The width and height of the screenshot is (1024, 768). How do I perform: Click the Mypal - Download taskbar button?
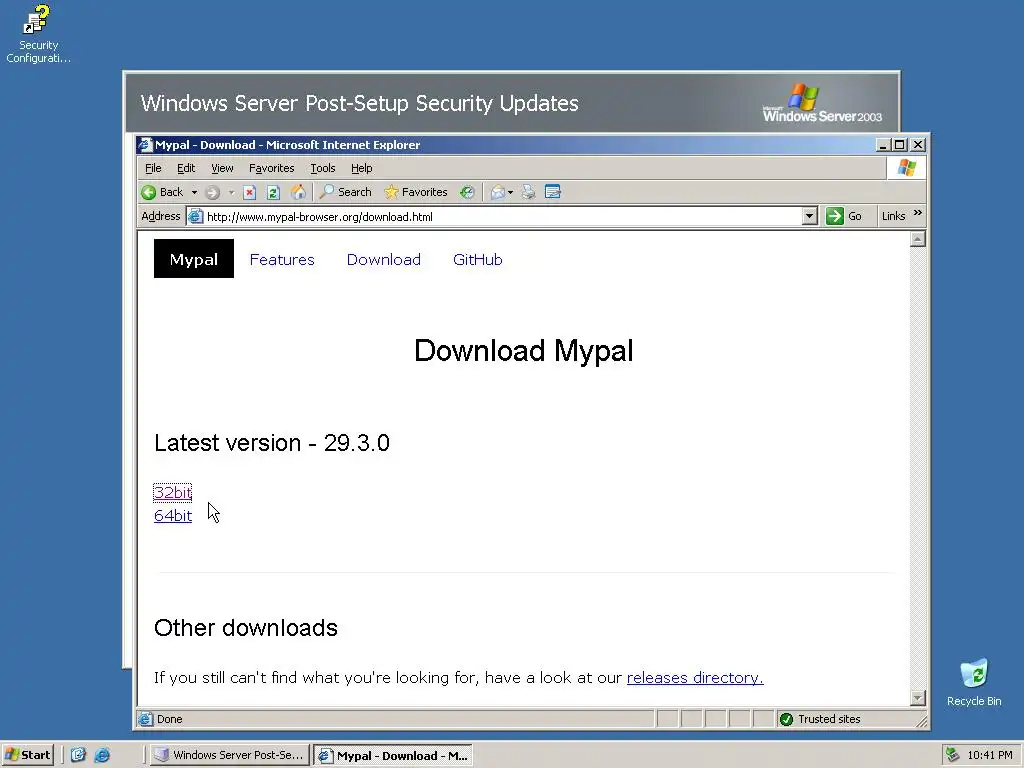click(392, 756)
